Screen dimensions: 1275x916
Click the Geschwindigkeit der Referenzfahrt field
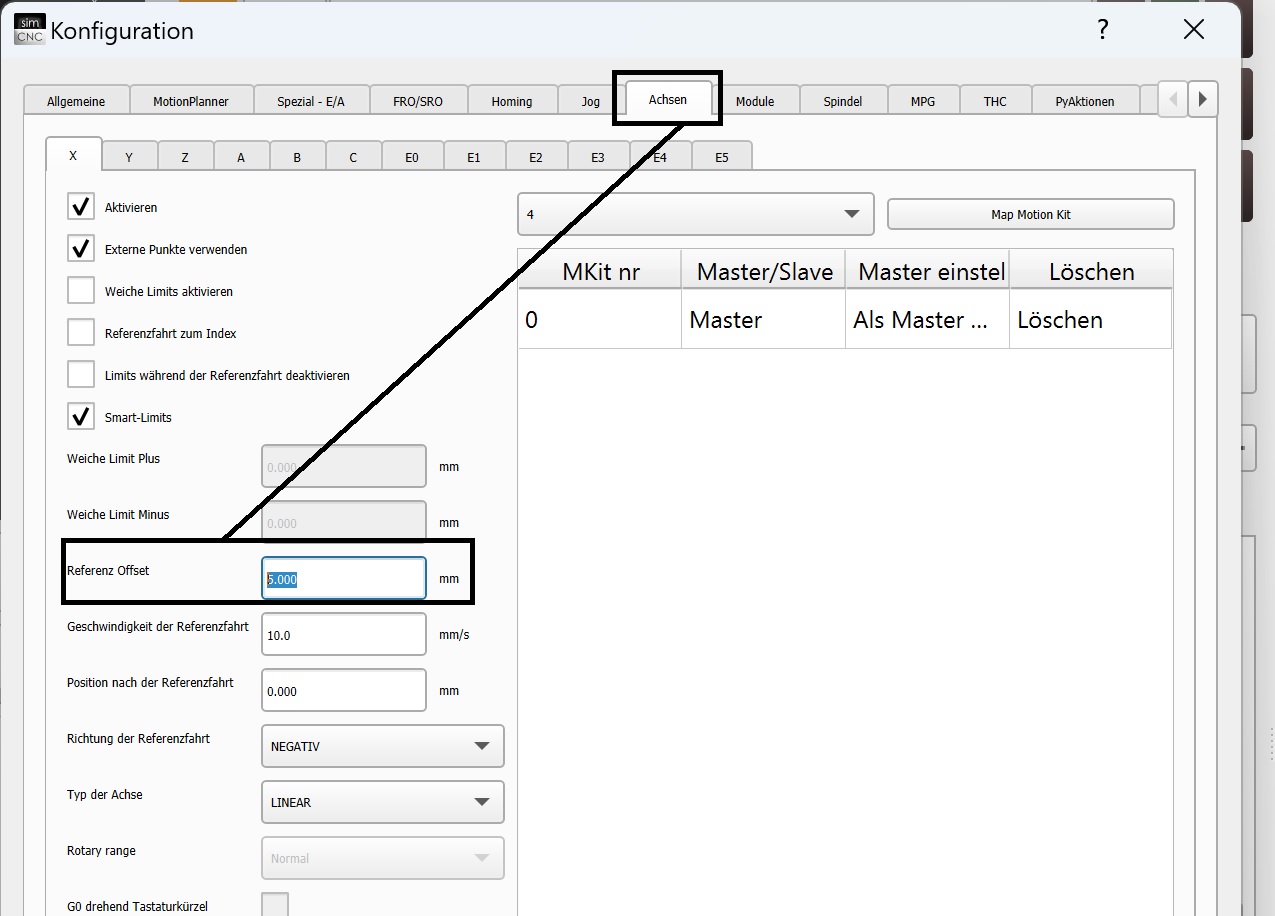tap(344, 635)
